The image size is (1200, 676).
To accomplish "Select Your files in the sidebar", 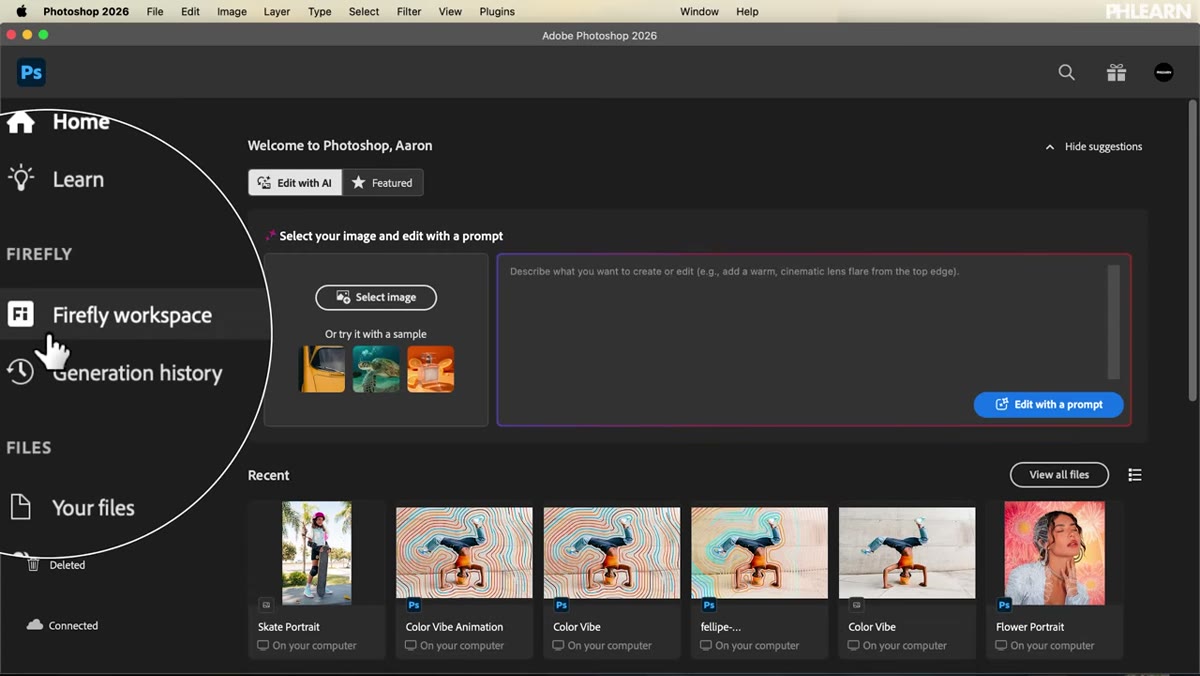I will [x=93, y=507].
